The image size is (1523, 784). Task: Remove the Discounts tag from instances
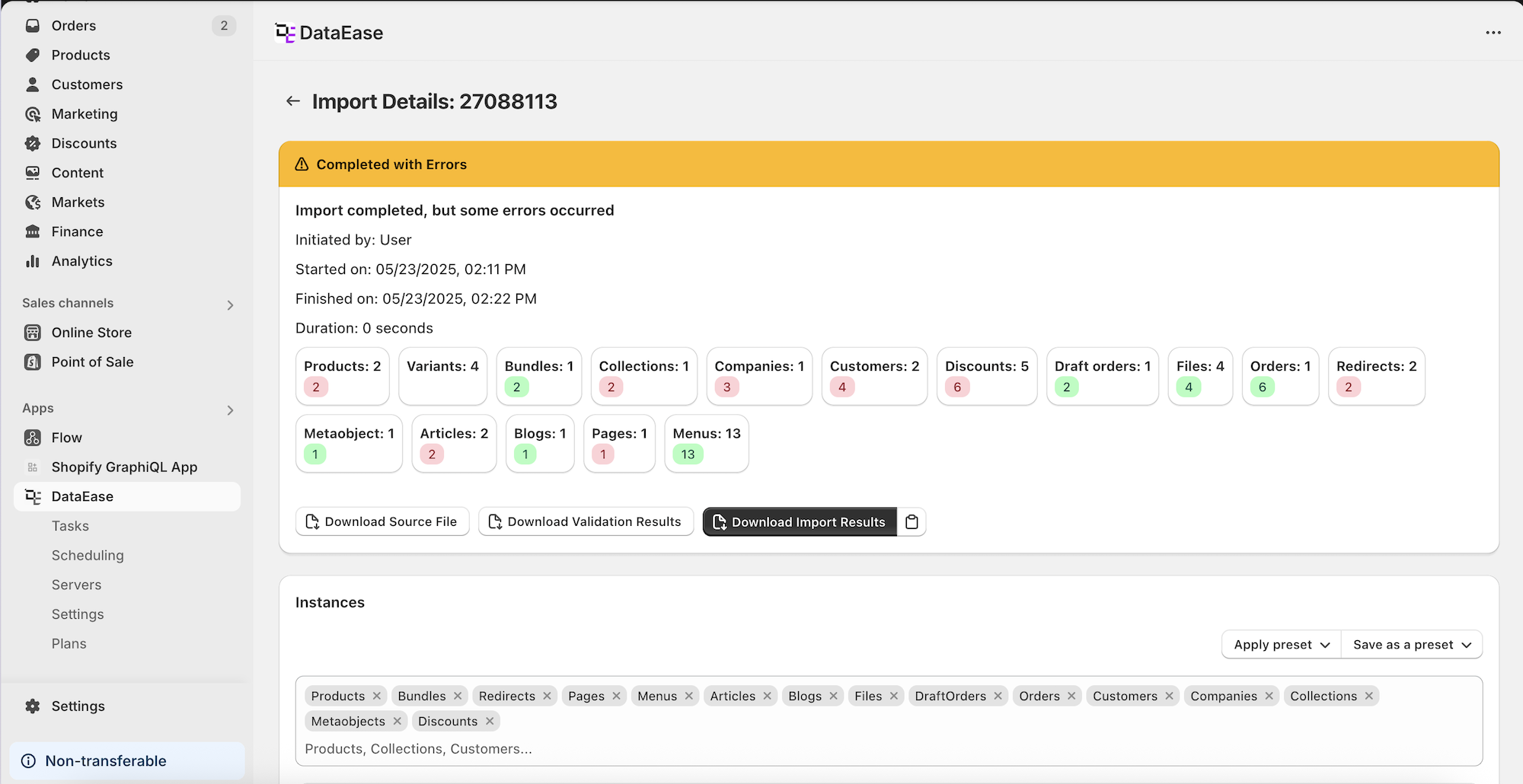[490, 721]
